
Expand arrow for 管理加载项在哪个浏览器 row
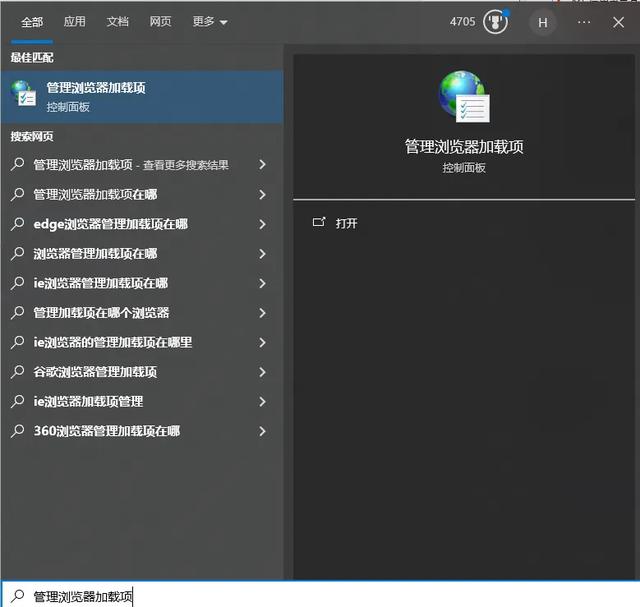coord(262,313)
